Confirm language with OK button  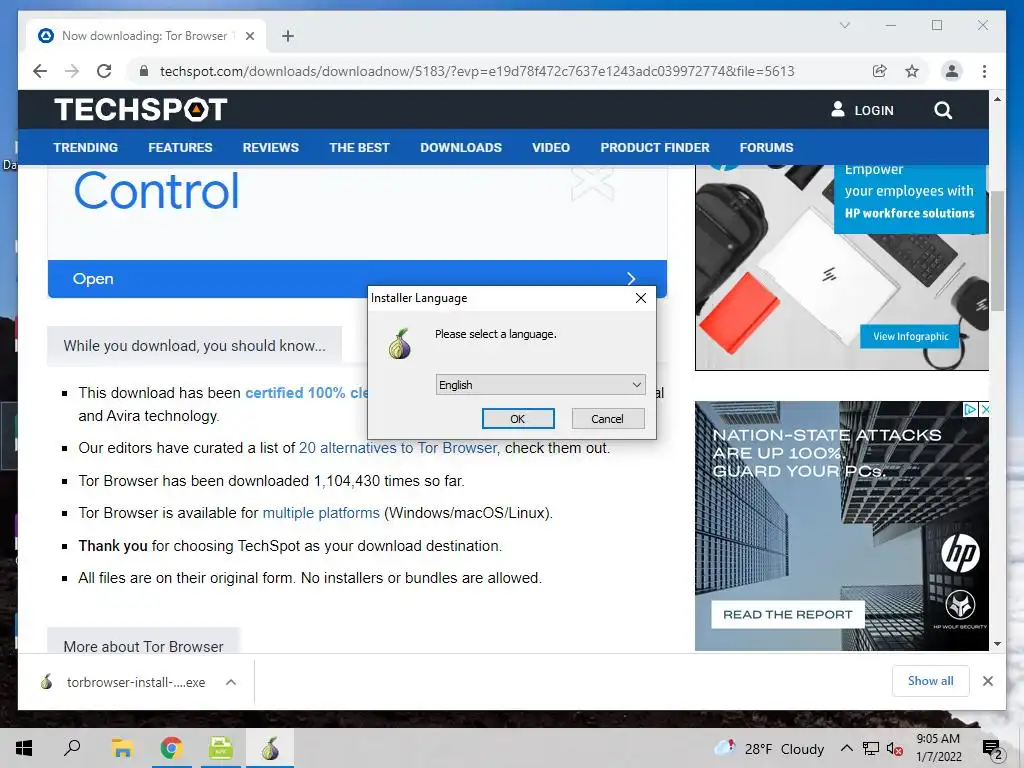(518, 419)
